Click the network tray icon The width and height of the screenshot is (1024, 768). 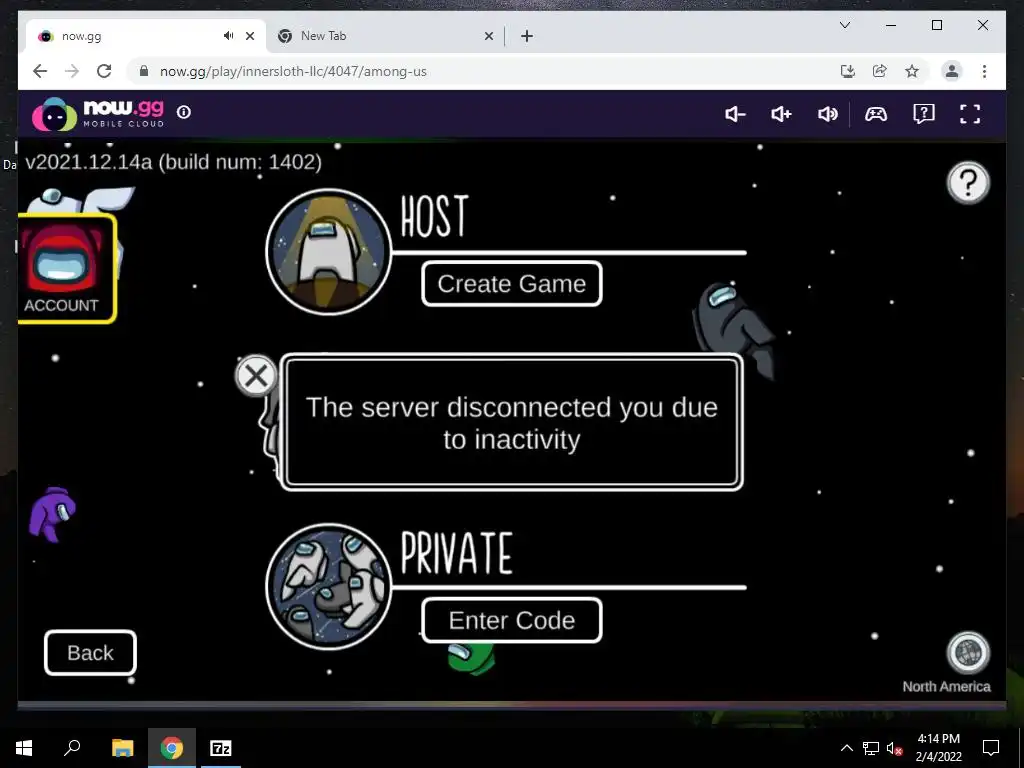(x=871, y=748)
